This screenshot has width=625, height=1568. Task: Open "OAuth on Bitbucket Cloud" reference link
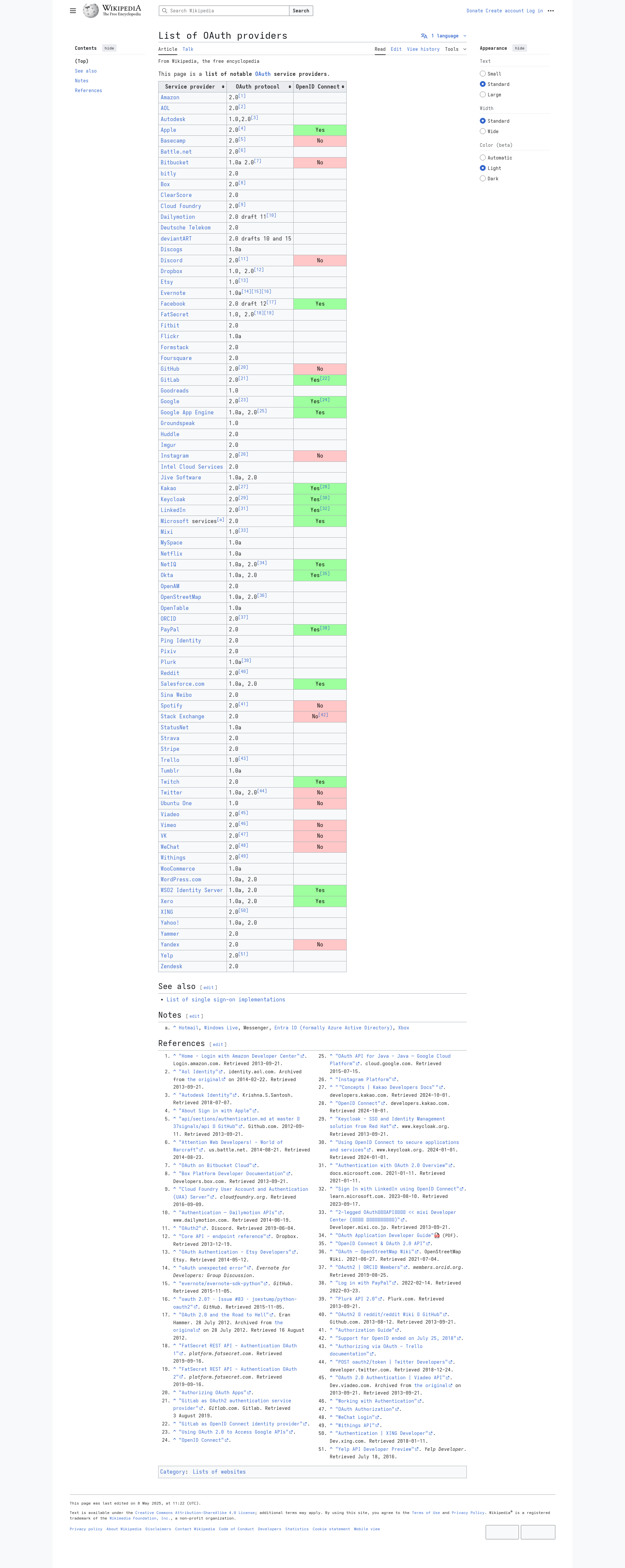point(217,1166)
